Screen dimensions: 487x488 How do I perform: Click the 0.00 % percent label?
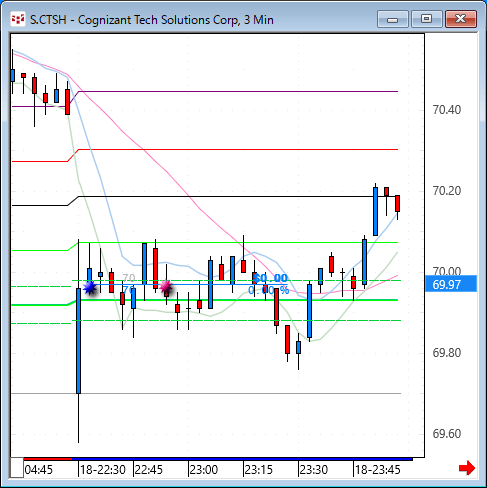click(269, 290)
